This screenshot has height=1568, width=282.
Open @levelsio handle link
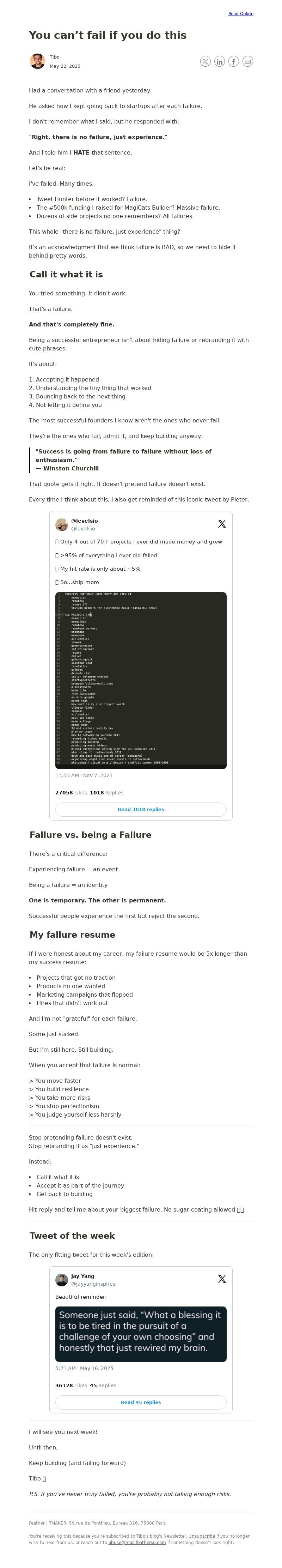click(x=82, y=529)
